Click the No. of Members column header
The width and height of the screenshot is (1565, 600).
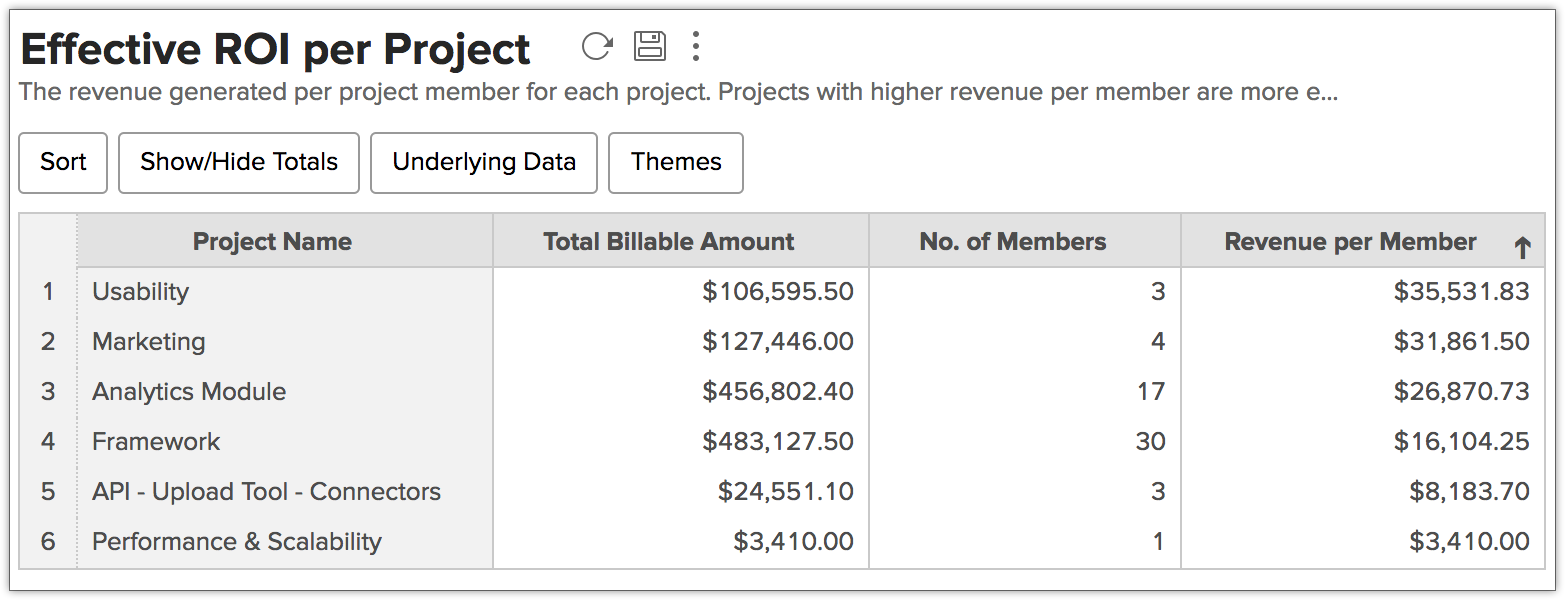(x=1013, y=242)
